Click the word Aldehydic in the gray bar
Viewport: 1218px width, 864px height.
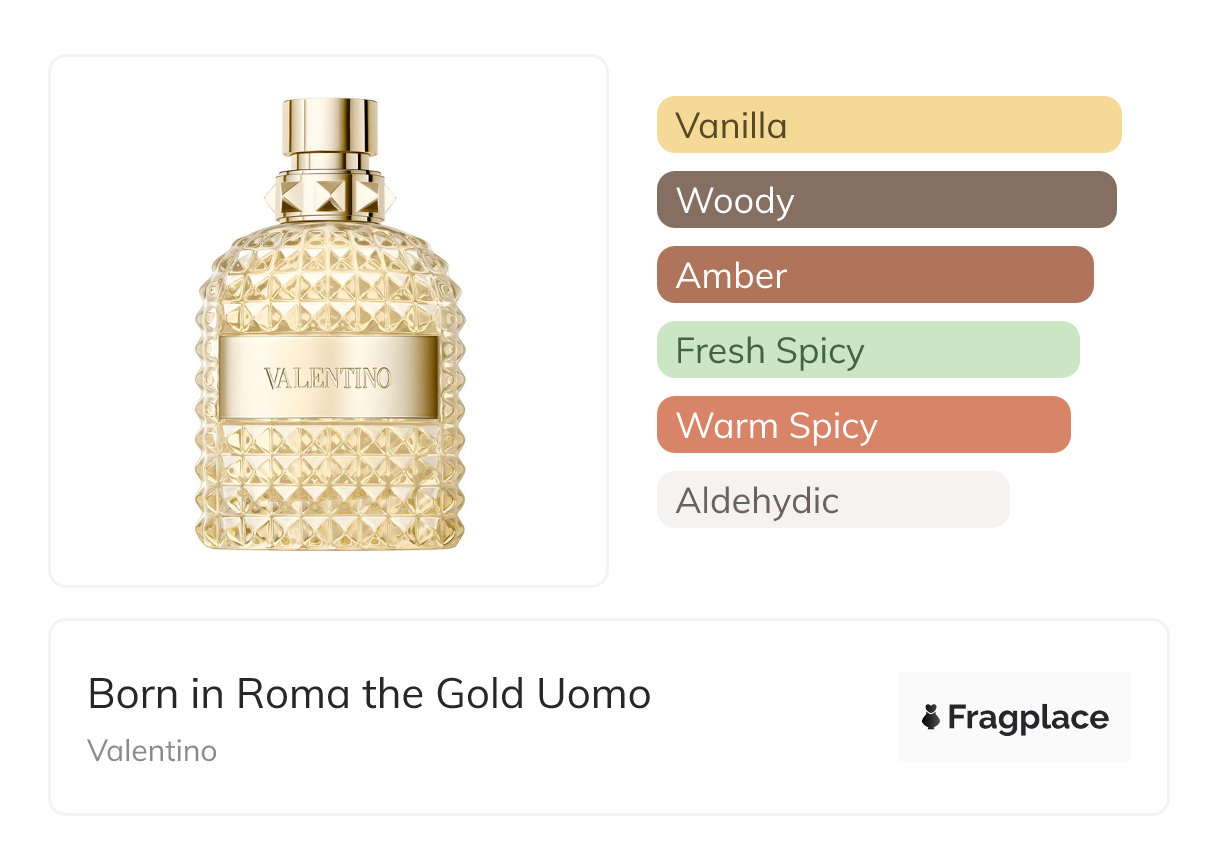click(x=757, y=500)
